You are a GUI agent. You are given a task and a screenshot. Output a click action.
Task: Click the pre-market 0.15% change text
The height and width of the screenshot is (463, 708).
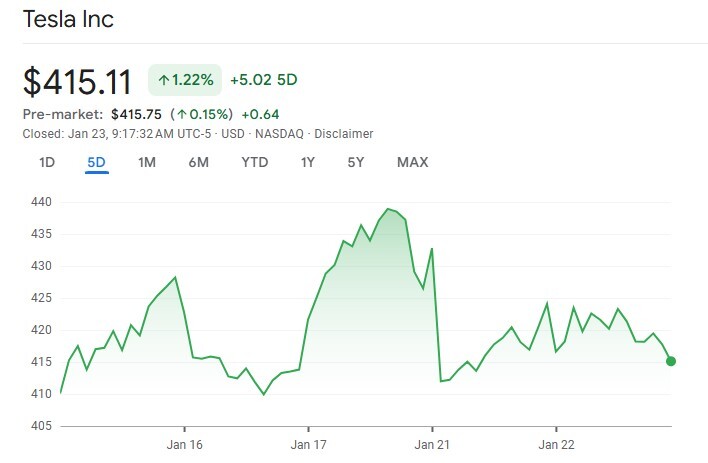click(x=202, y=114)
